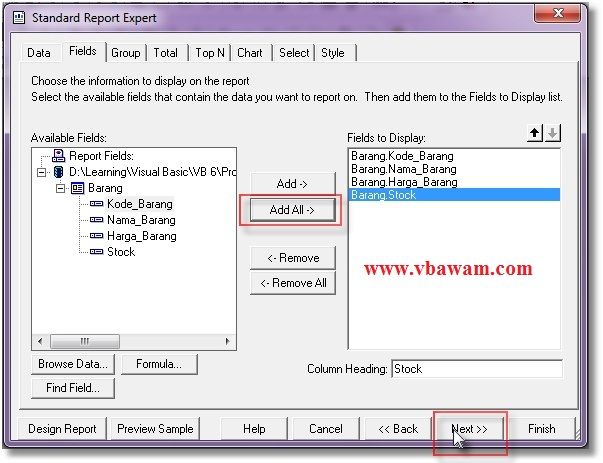Click the scroll left arrow in Available Fields

(x=40, y=341)
